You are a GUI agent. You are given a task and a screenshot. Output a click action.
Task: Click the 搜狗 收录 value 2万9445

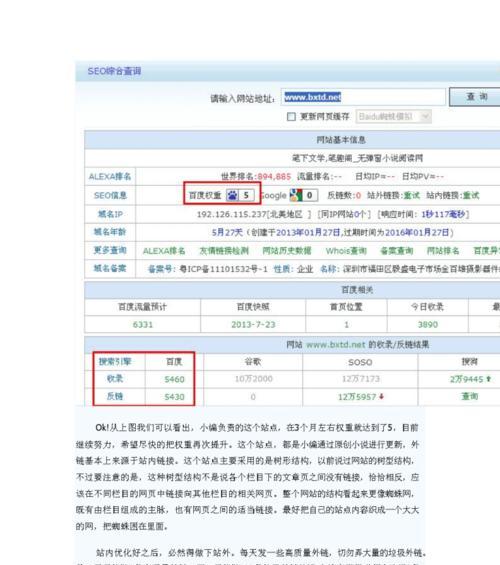coord(466,379)
